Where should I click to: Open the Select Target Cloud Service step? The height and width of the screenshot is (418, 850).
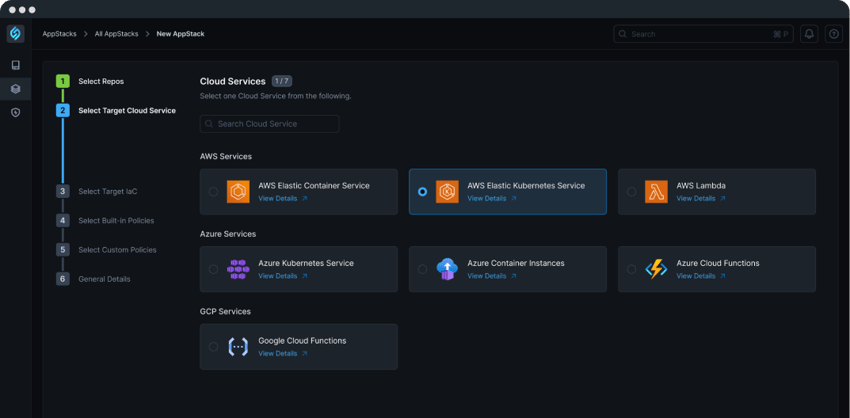pyautogui.click(x=127, y=111)
